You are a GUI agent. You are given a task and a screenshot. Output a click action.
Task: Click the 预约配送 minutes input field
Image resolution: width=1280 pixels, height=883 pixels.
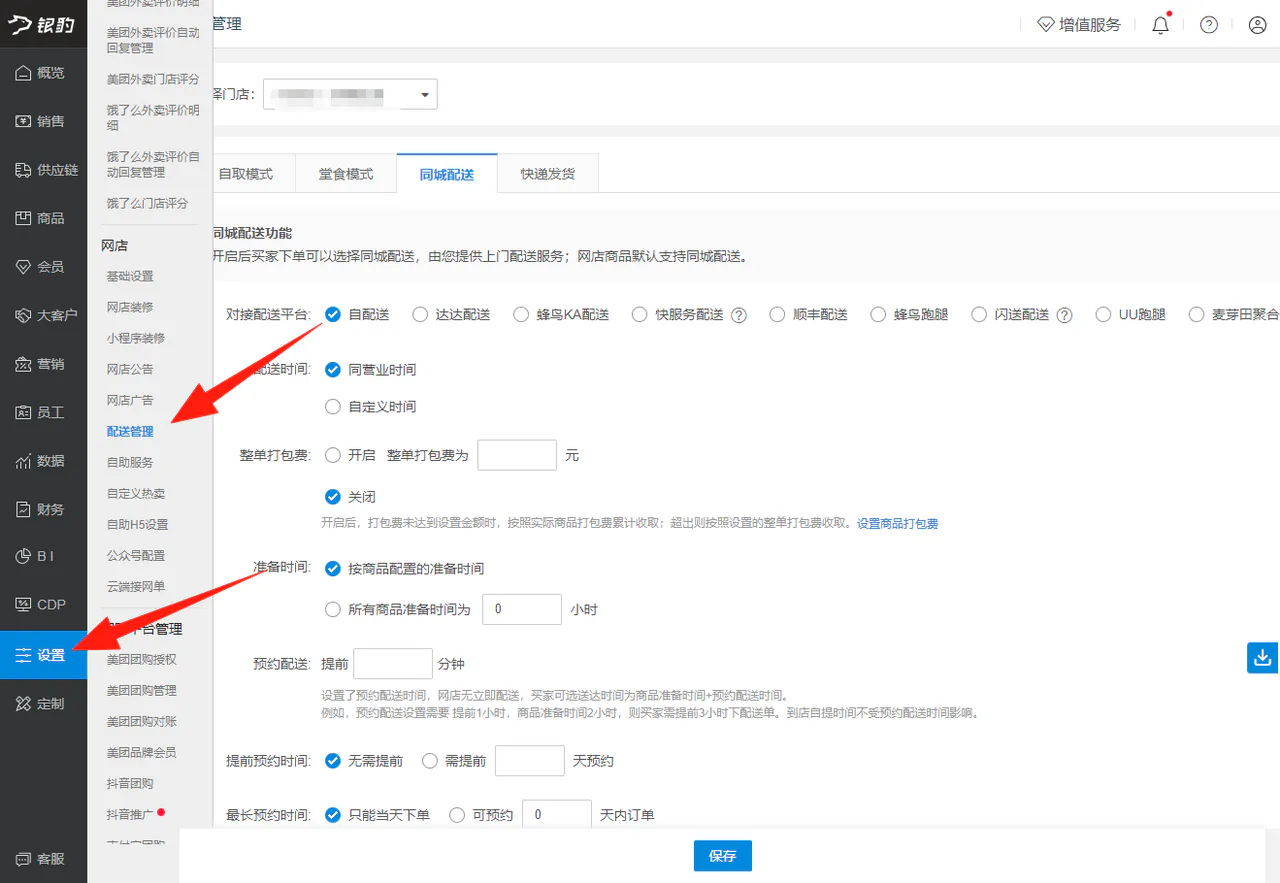393,664
